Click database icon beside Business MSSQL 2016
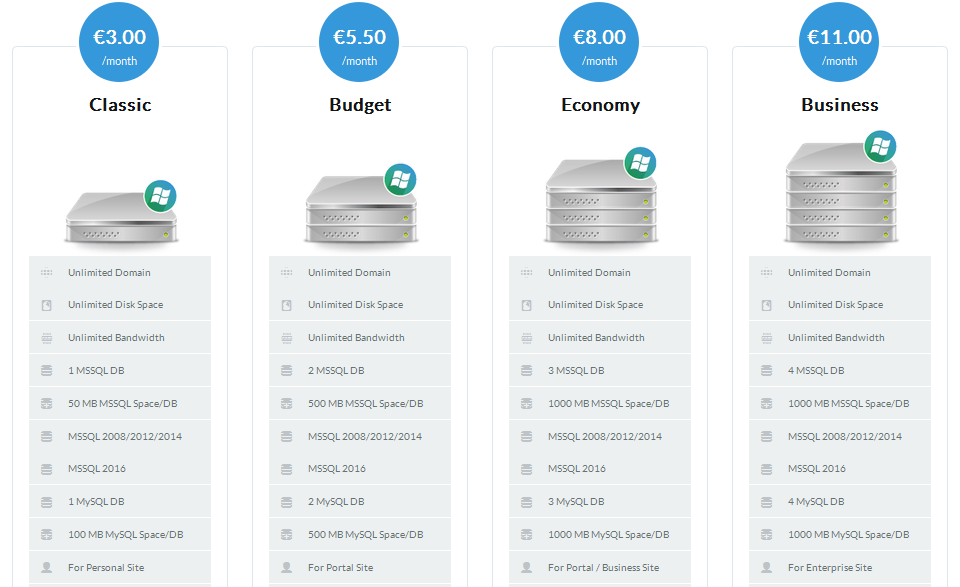Image resolution: width=960 pixels, height=587 pixels. coord(767,469)
